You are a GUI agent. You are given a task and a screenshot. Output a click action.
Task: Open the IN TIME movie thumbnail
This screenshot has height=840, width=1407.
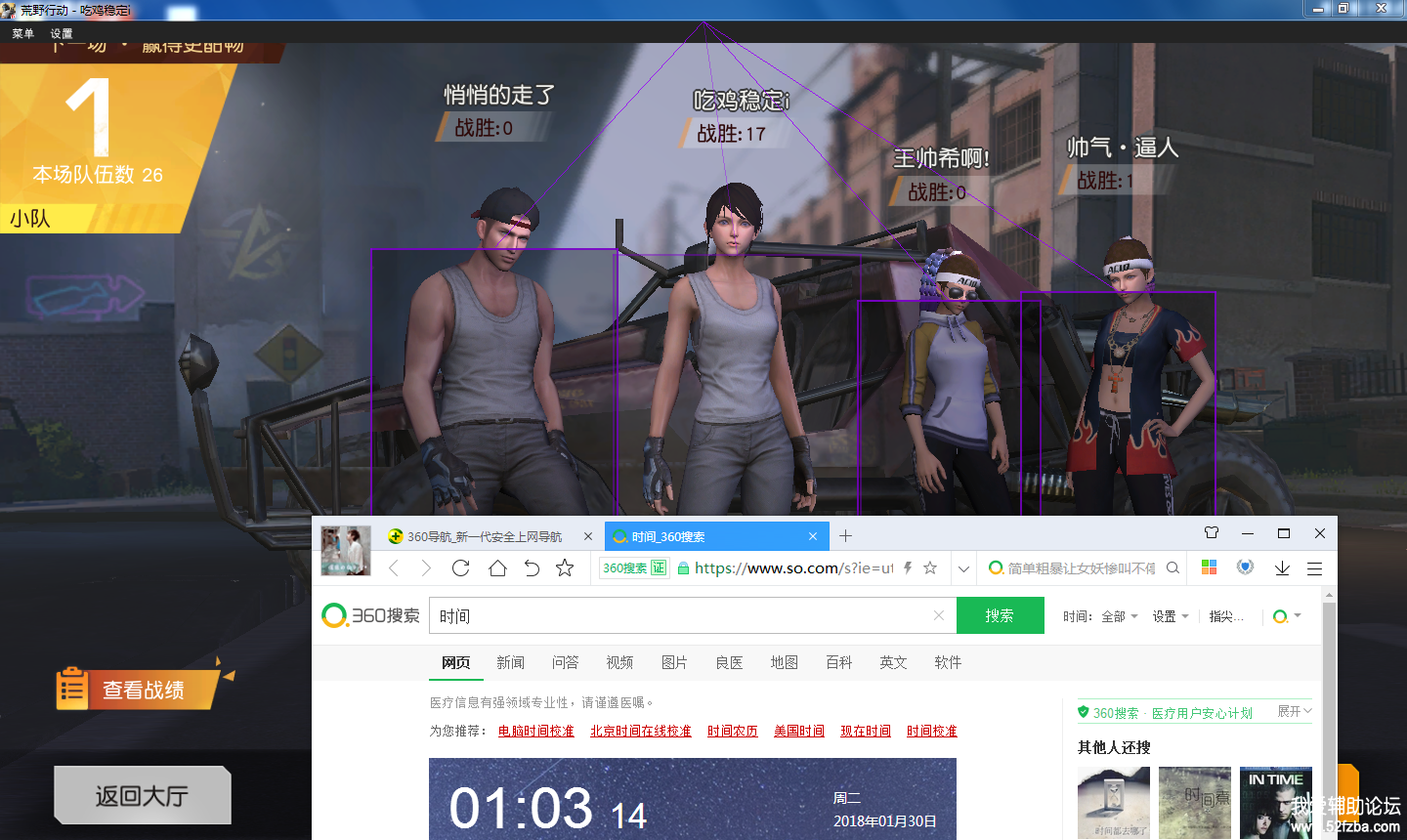click(x=1276, y=803)
